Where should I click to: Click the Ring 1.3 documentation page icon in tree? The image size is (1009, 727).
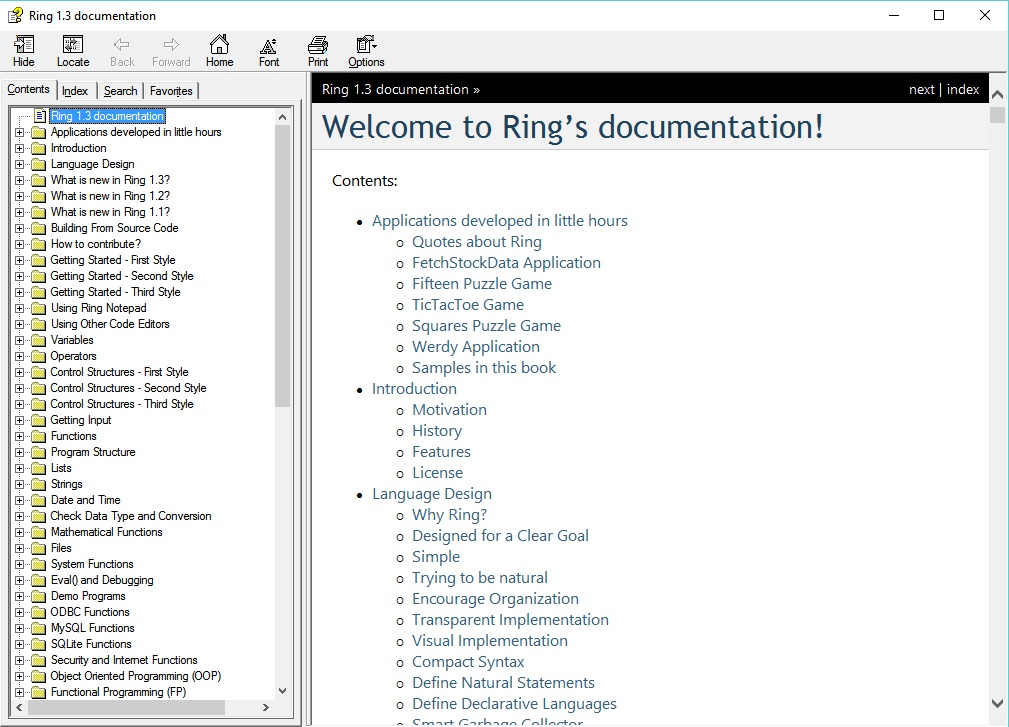click(x=40, y=116)
